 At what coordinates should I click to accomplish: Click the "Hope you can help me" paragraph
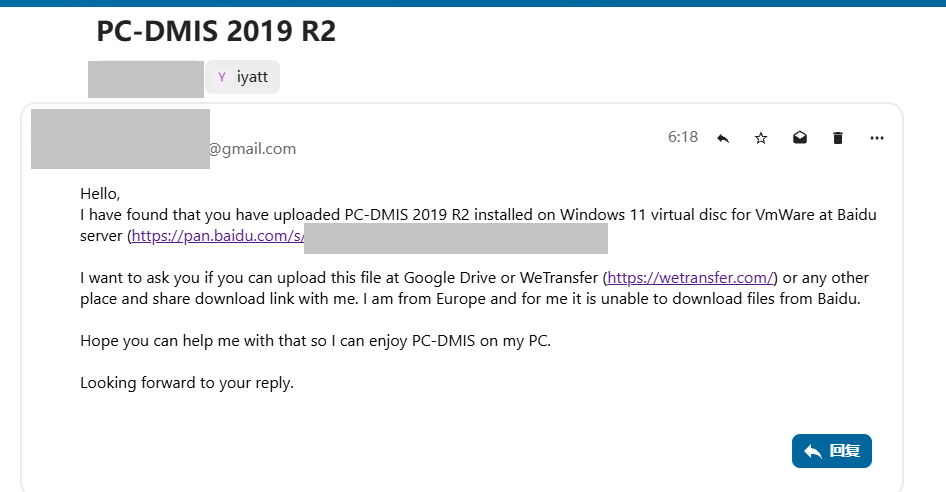coord(315,341)
